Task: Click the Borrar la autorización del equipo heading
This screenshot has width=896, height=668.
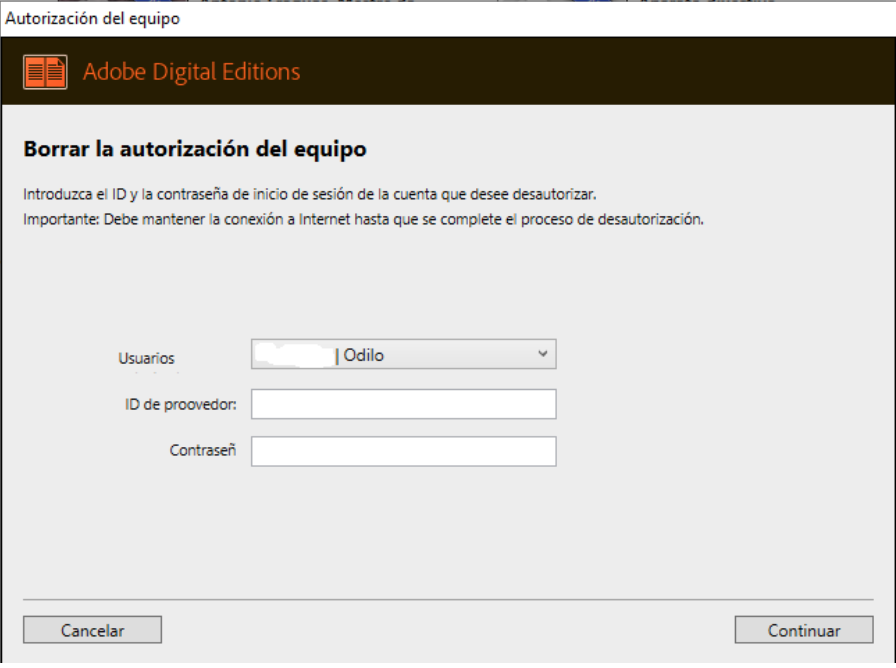Action: (x=194, y=150)
